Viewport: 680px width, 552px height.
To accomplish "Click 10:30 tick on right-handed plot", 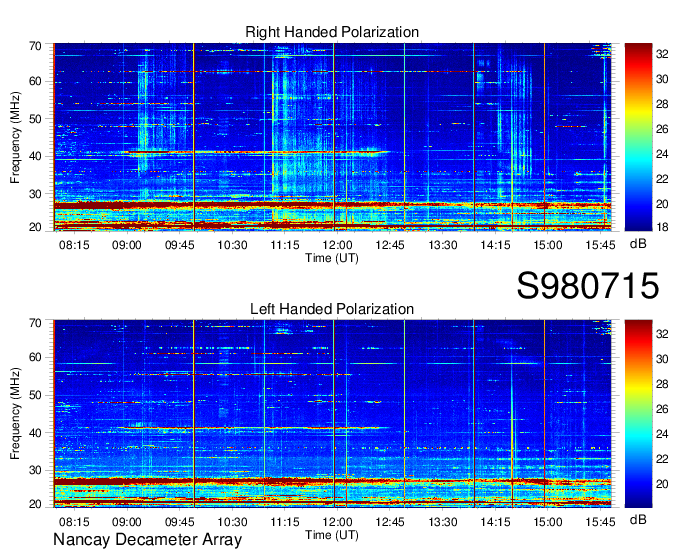I will point(232,245).
